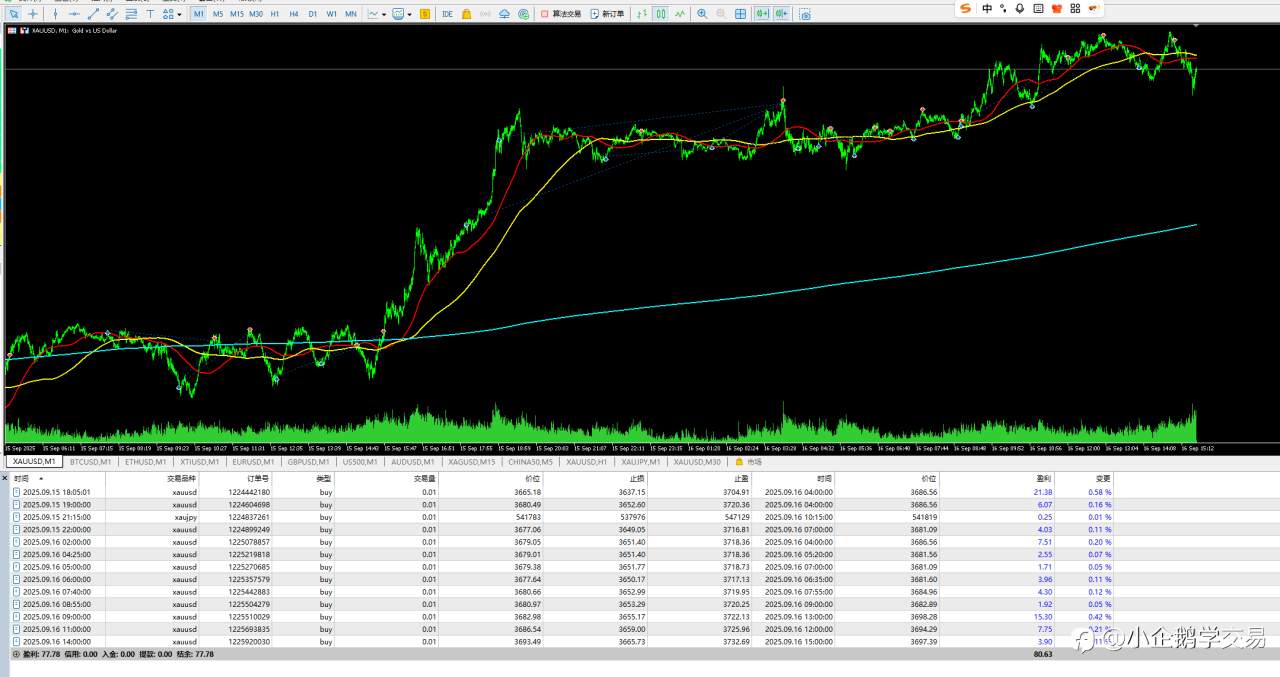1280x677 pixels.
Task: Sort by 盈利 profit column header
Action: 1044,479
